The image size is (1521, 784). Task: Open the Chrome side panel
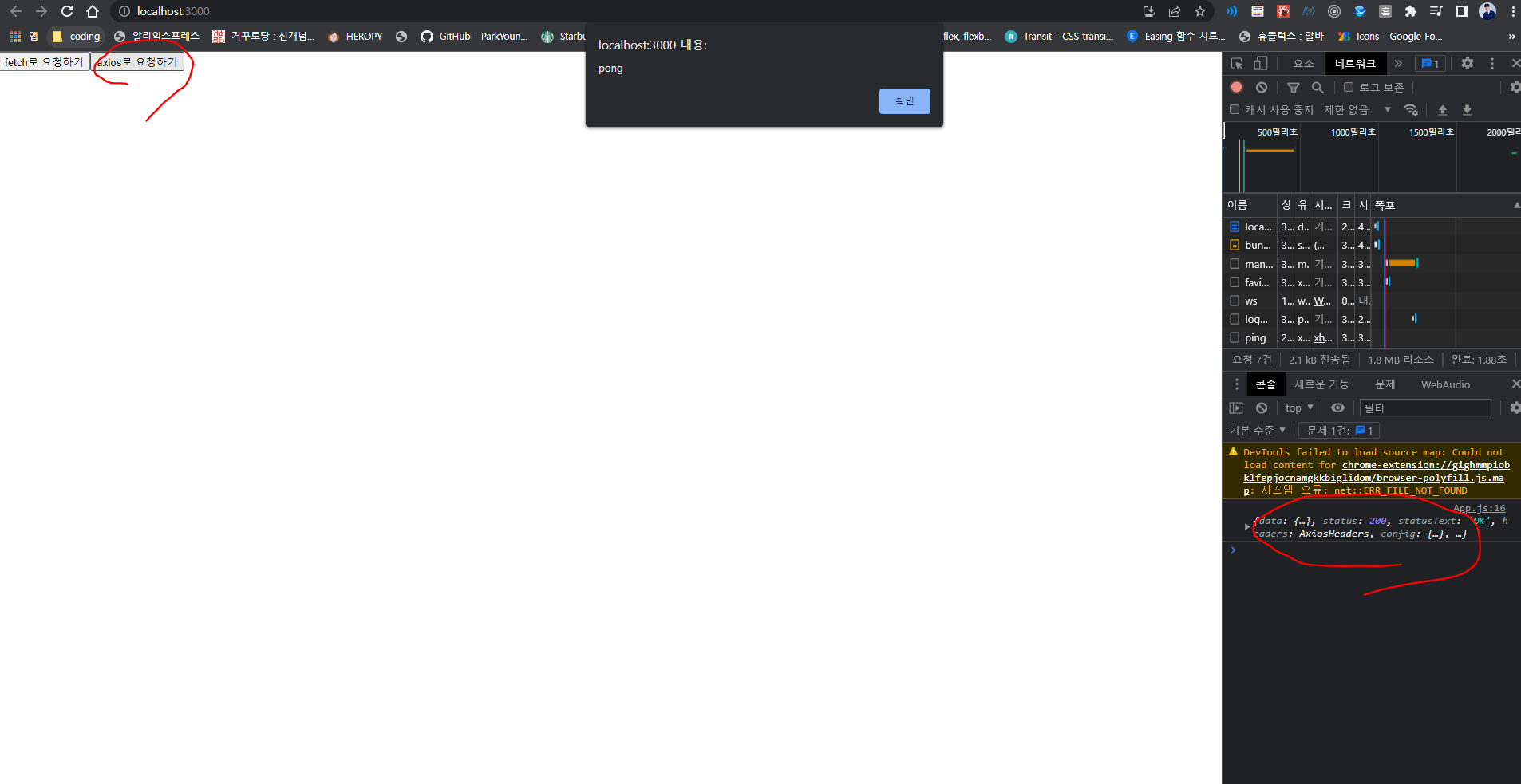1462,11
